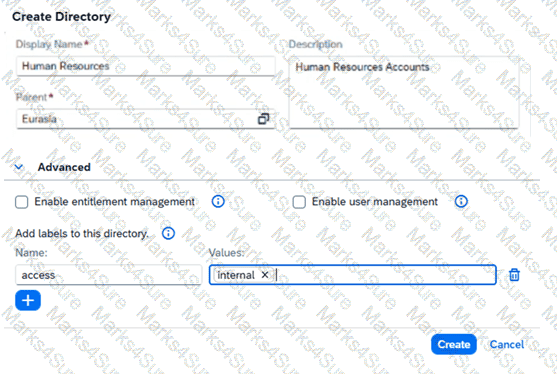Image resolution: width=557 pixels, height=374 pixels.
Task: Focus the Description text area
Action: (404, 92)
